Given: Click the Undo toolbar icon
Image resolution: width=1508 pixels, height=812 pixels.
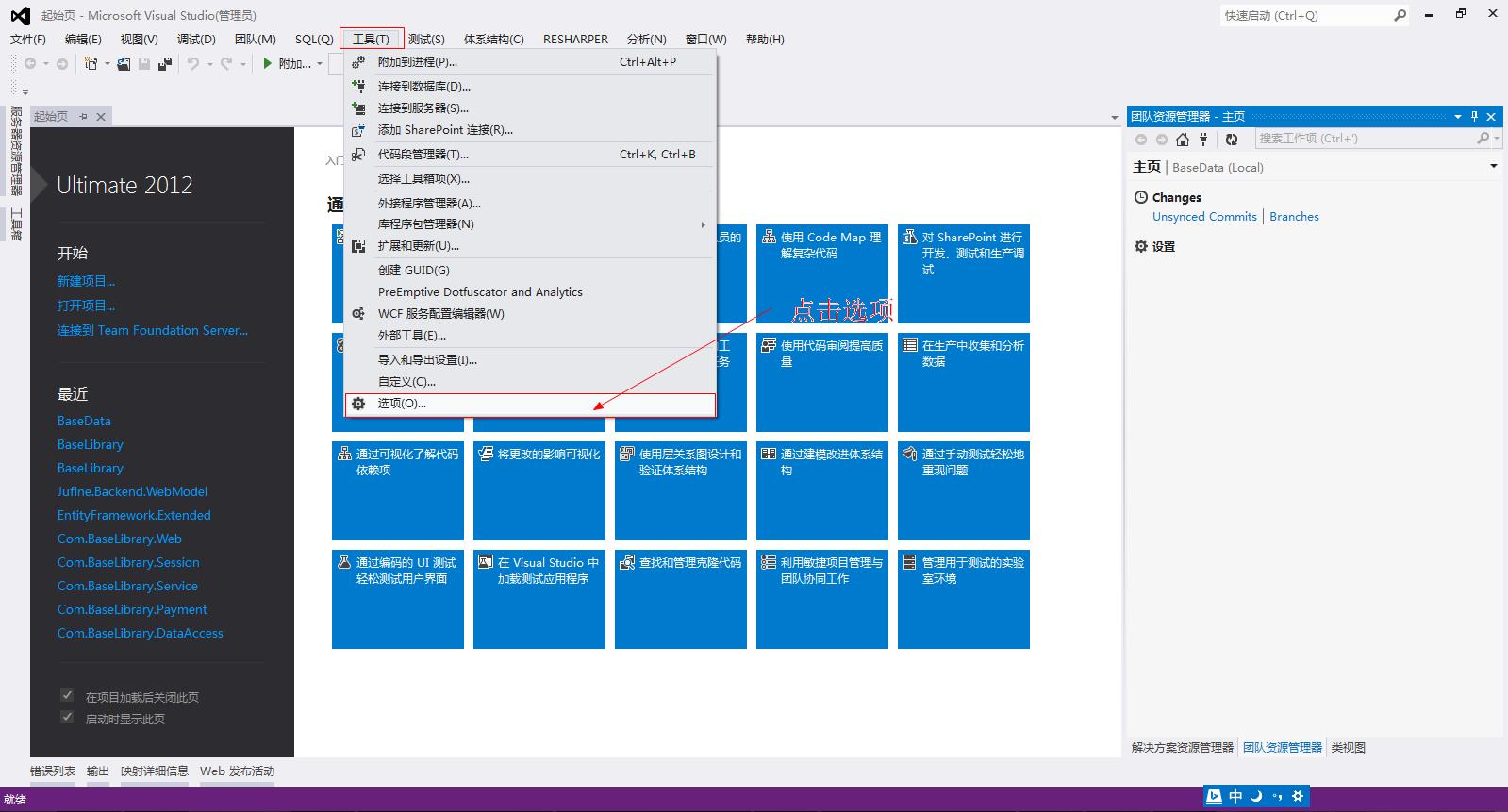Looking at the screenshot, I should 193,63.
